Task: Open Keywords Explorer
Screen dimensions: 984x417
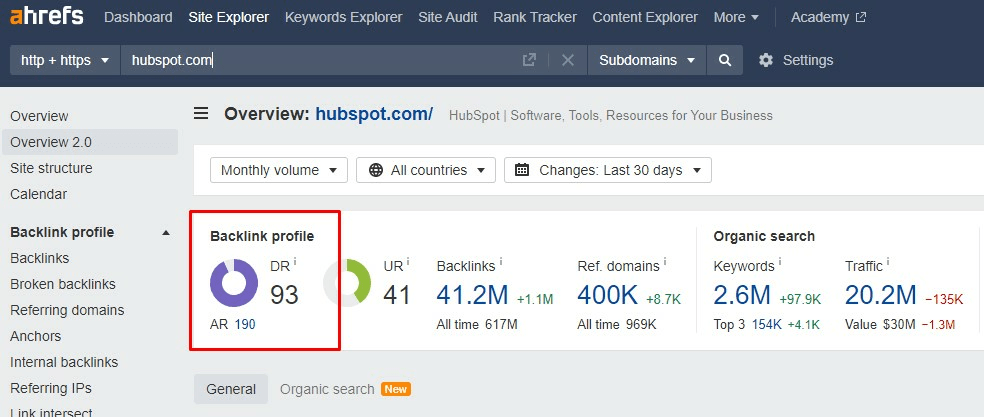Action: point(344,17)
